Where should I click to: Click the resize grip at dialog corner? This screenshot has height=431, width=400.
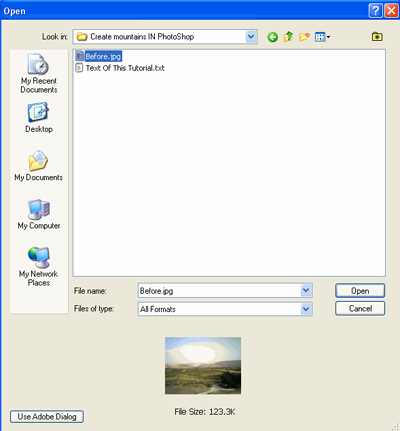click(395, 427)
